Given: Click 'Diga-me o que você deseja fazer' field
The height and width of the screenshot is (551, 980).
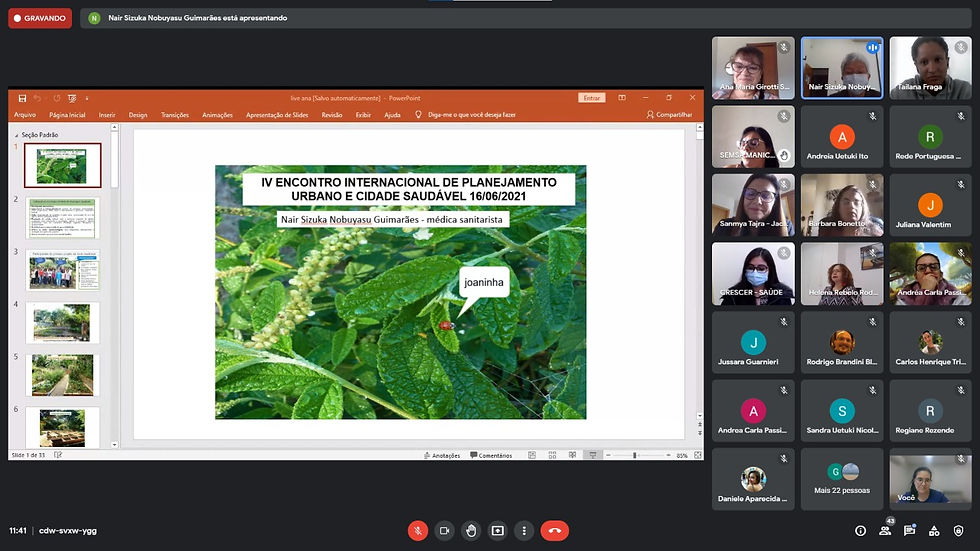Looking at the screenshot, I should tap(472, 115).
